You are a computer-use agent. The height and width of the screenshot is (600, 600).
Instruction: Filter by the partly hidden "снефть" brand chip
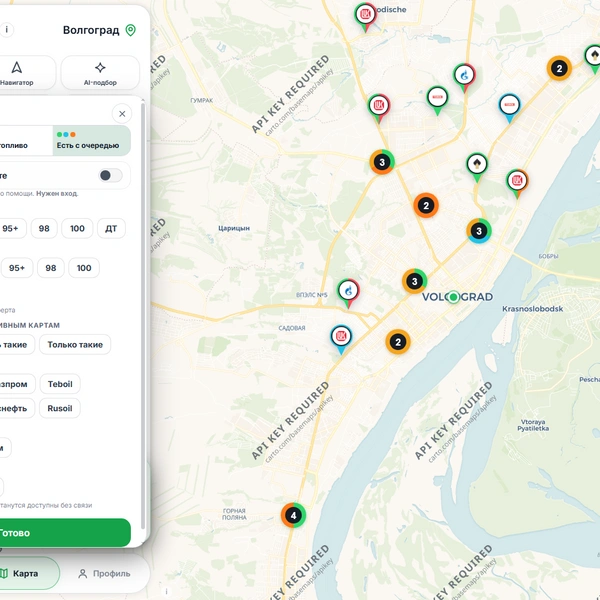(x=15, y=408)
